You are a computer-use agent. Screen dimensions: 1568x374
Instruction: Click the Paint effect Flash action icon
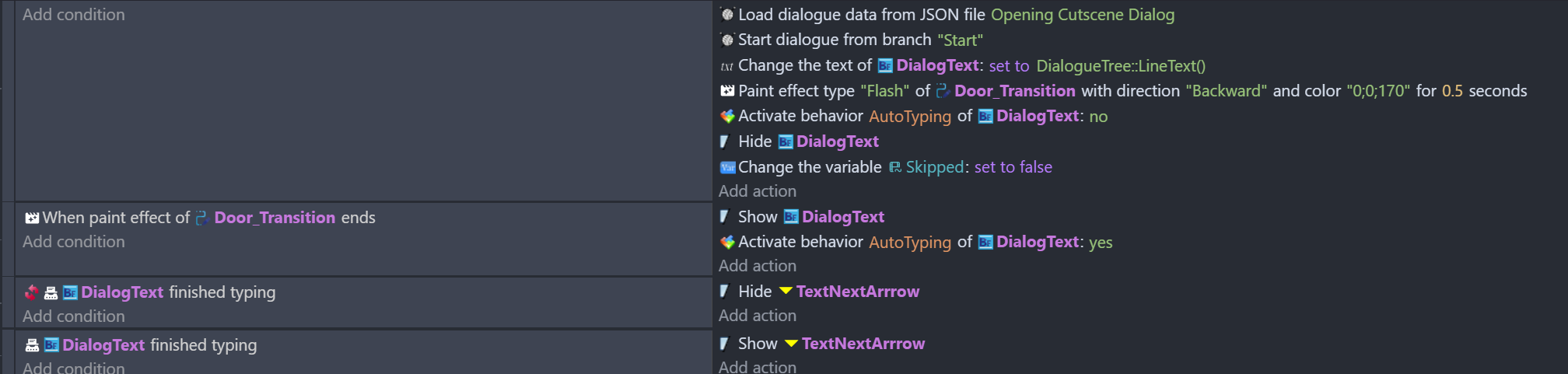[727, 91]
